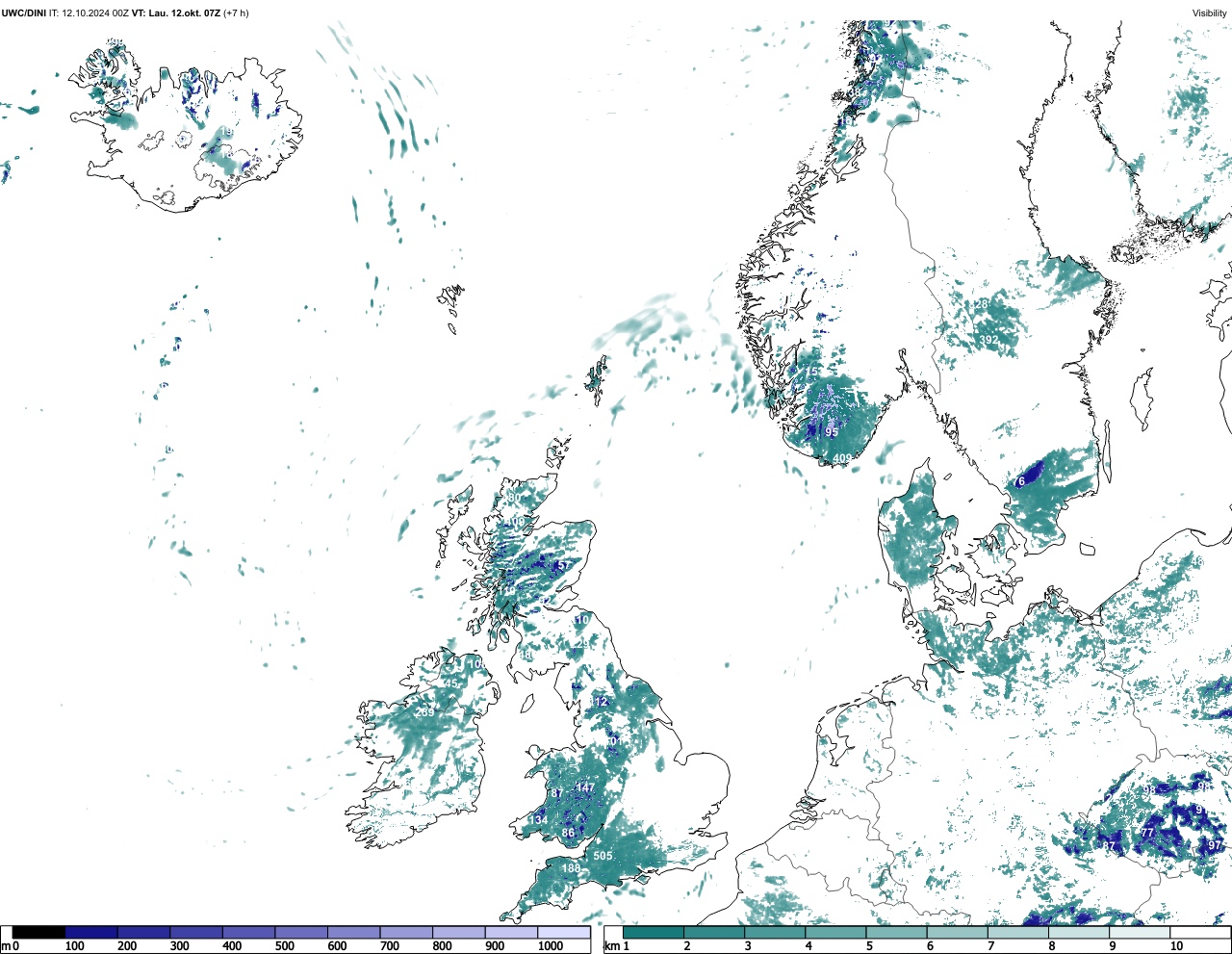1232x954 pixels.
Task: Click the 'UWC/DINI' model name text
Action: [24, 13]
